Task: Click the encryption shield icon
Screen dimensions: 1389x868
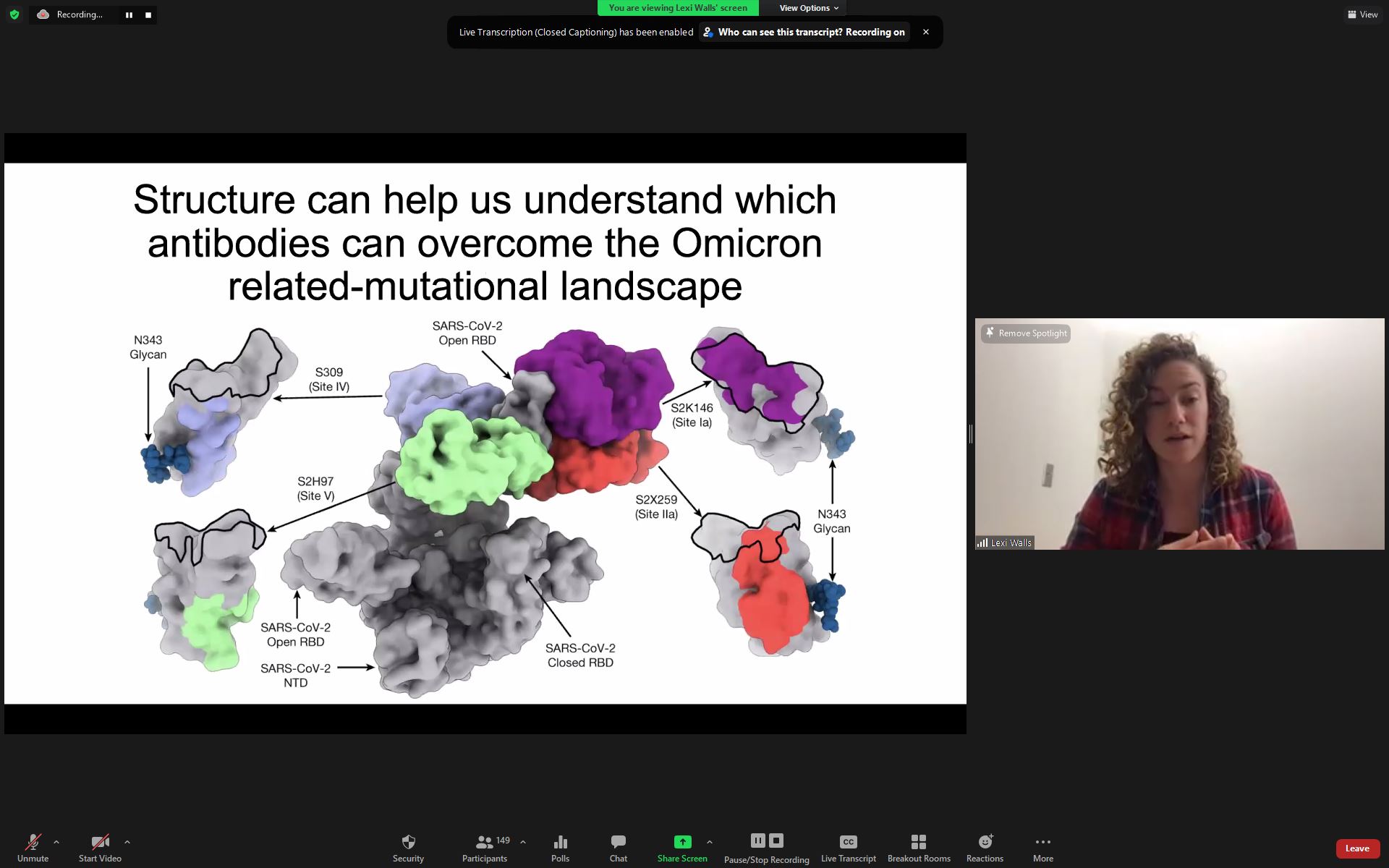Action: [x=14, y=14]
